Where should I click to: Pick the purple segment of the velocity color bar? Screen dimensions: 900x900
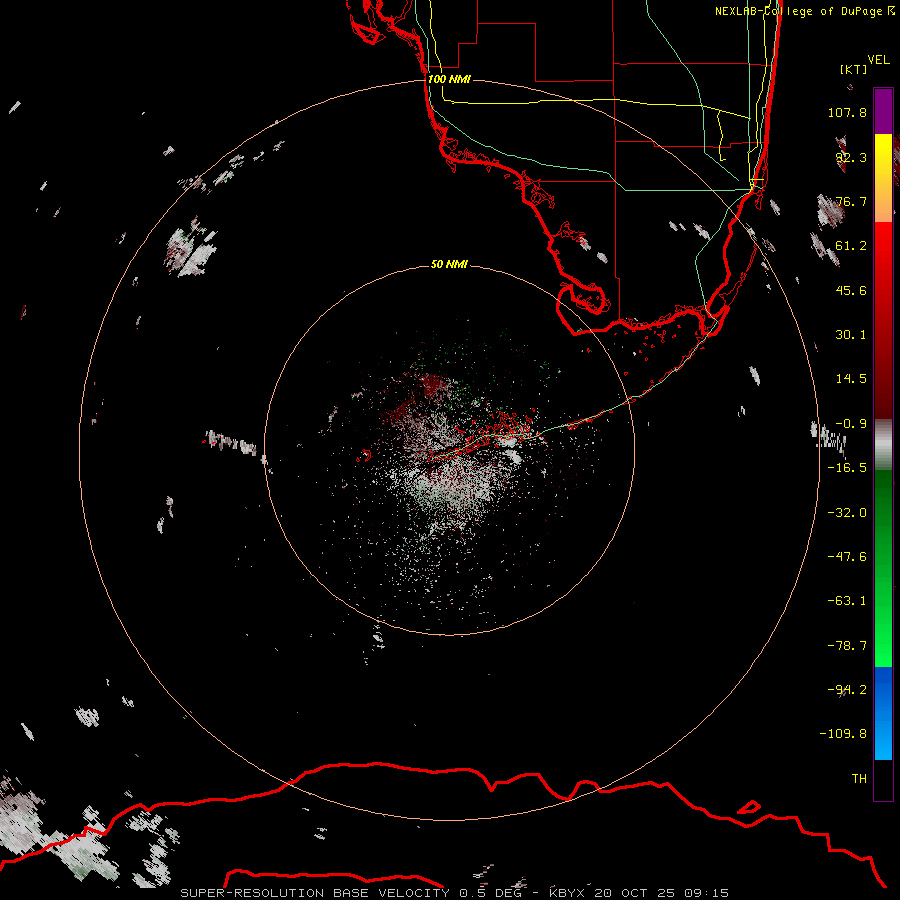[x=883, y=112]
